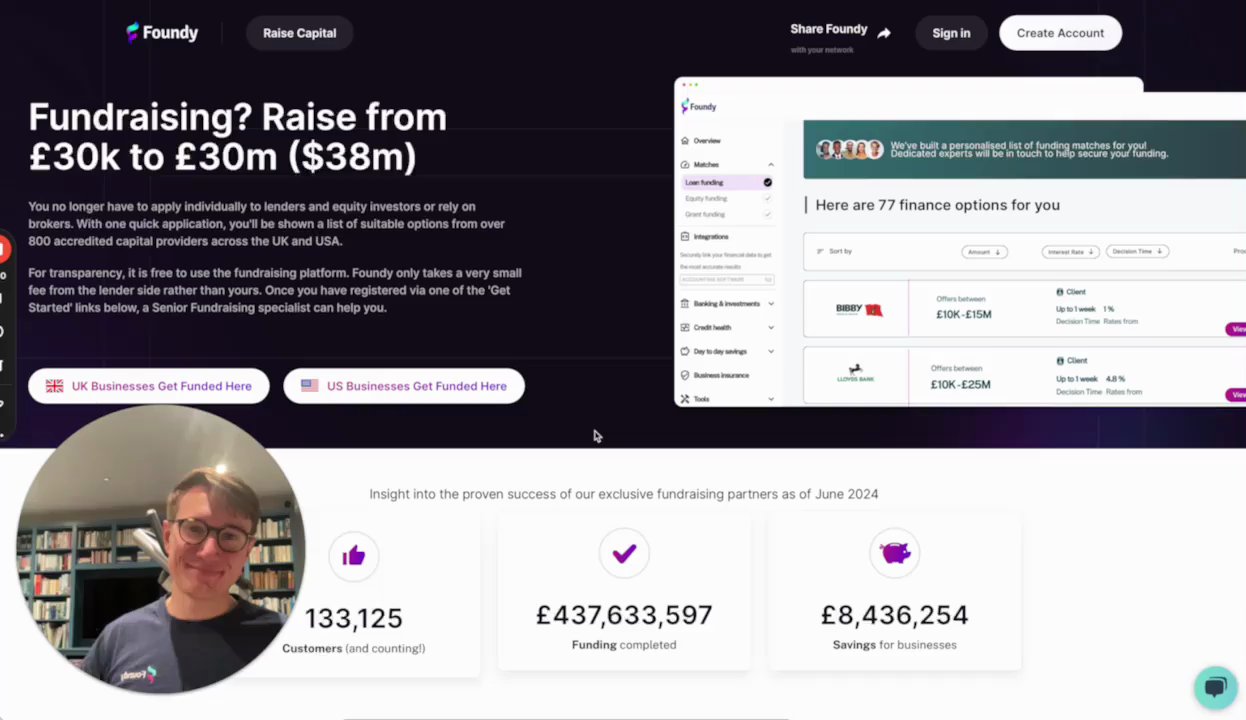This screenshot has height=720, width=1246.
Task: Click the Share Foundy arrow icon
Action: [x=884, y=33]
